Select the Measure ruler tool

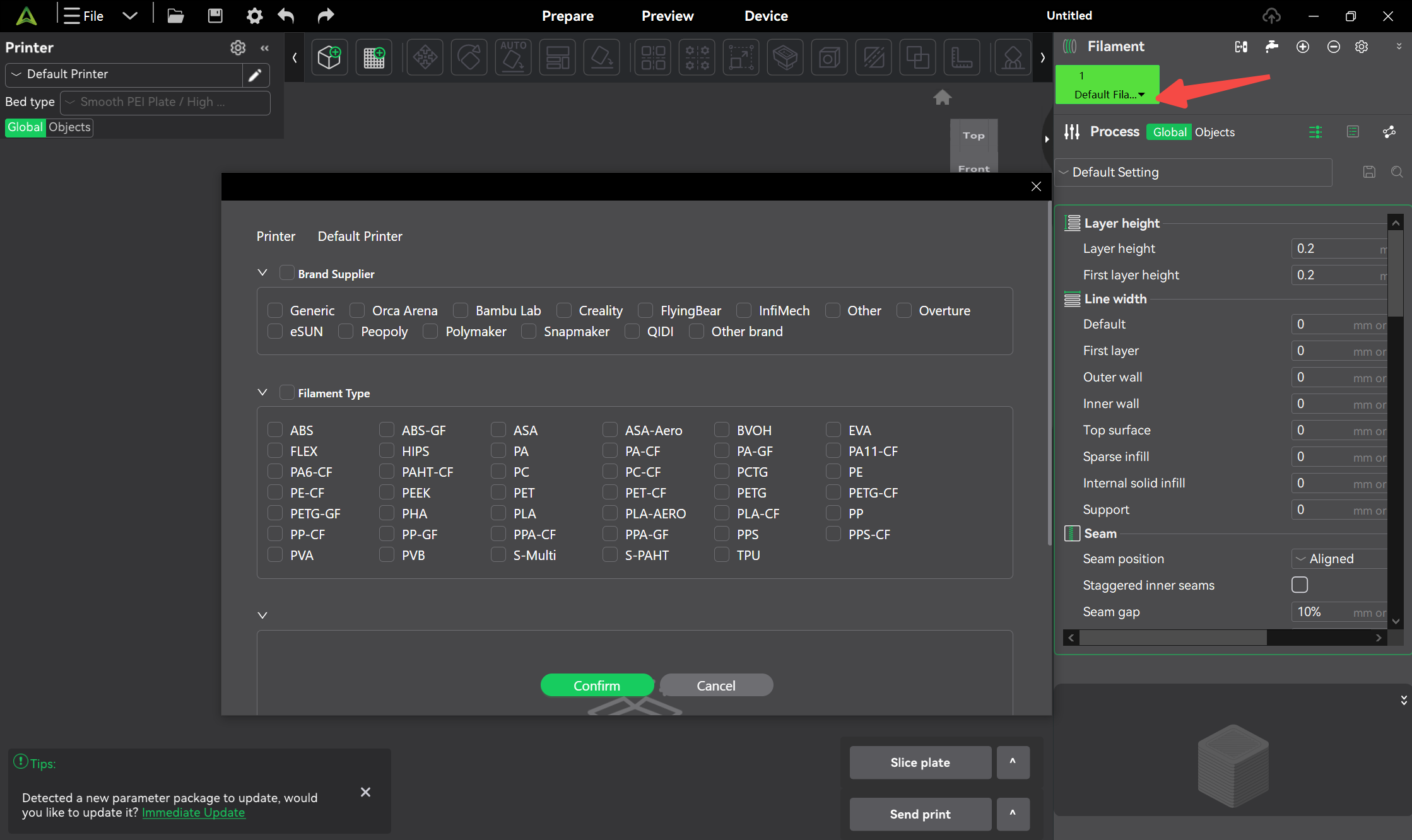tap(962, 57)
